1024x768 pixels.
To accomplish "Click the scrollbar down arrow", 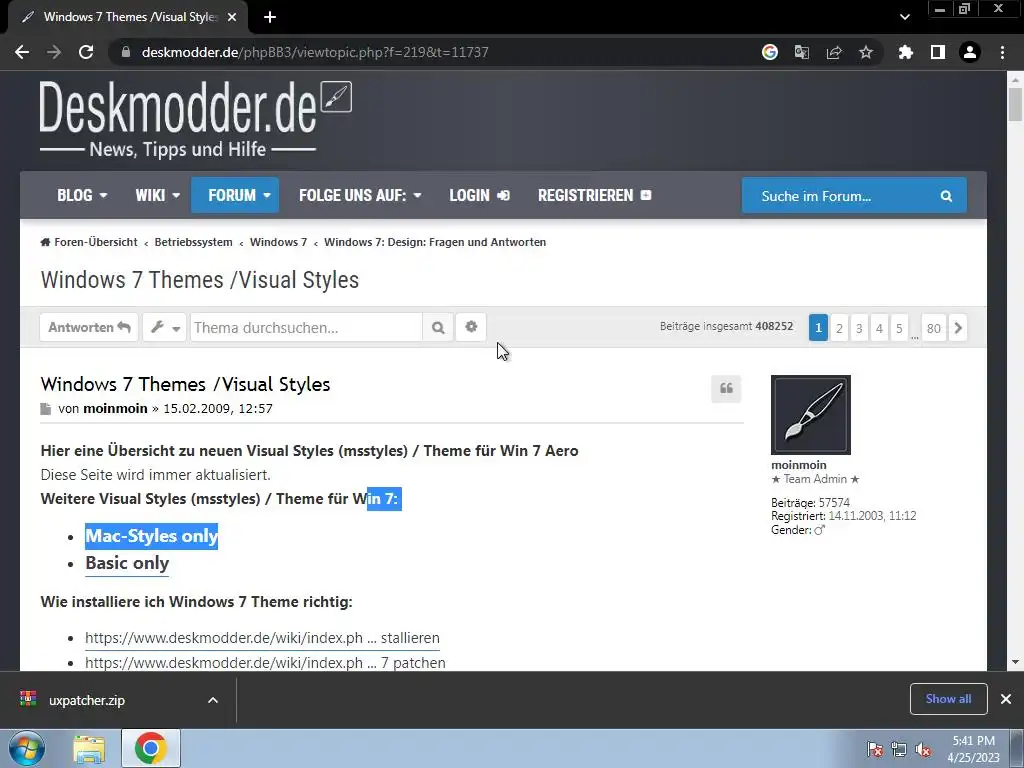I will [x=1015, y=662].
